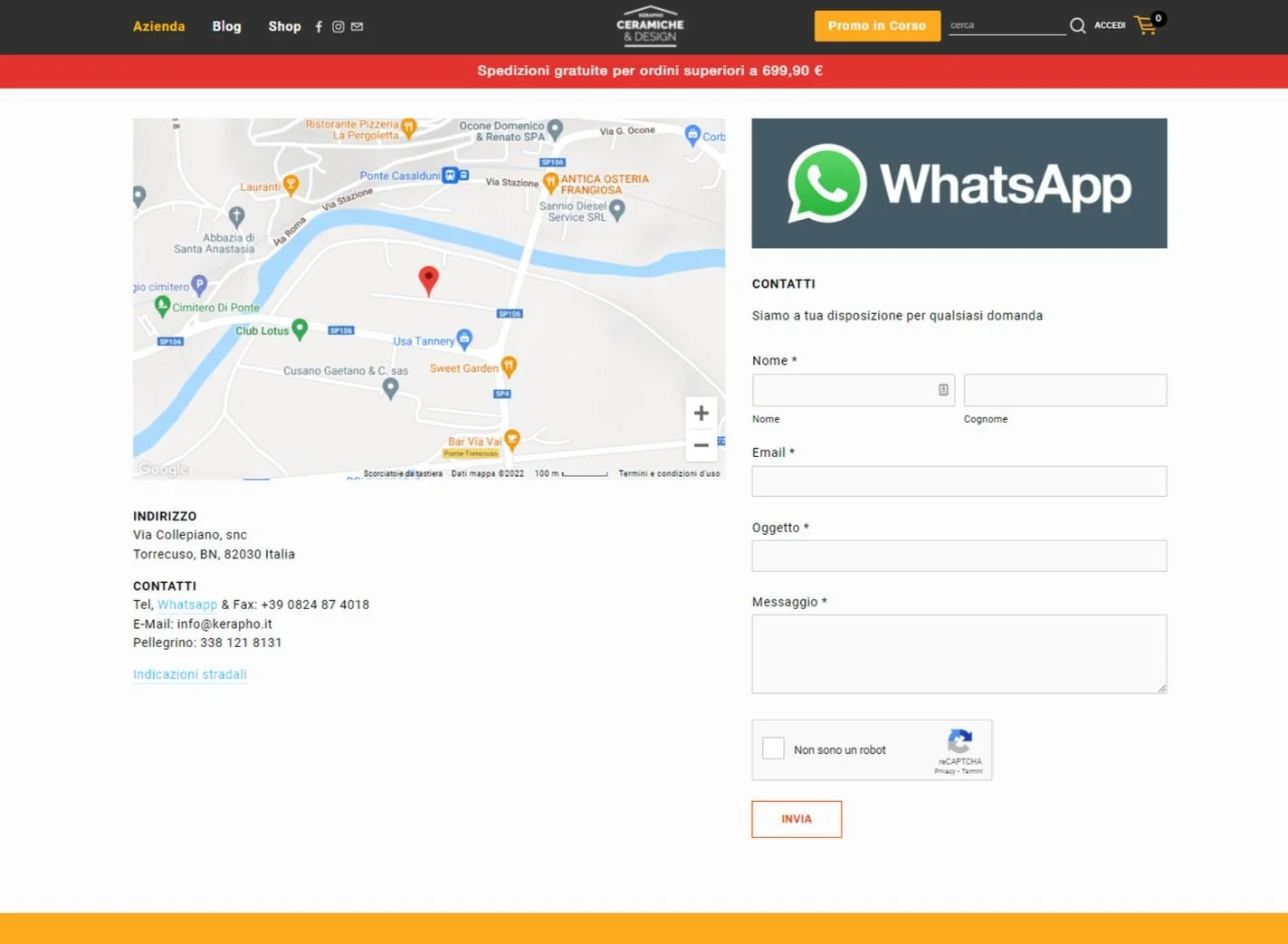The height and width of the screenshot is (944, 1288).
Task: Click the Oggetto input field
Action: 959,556
